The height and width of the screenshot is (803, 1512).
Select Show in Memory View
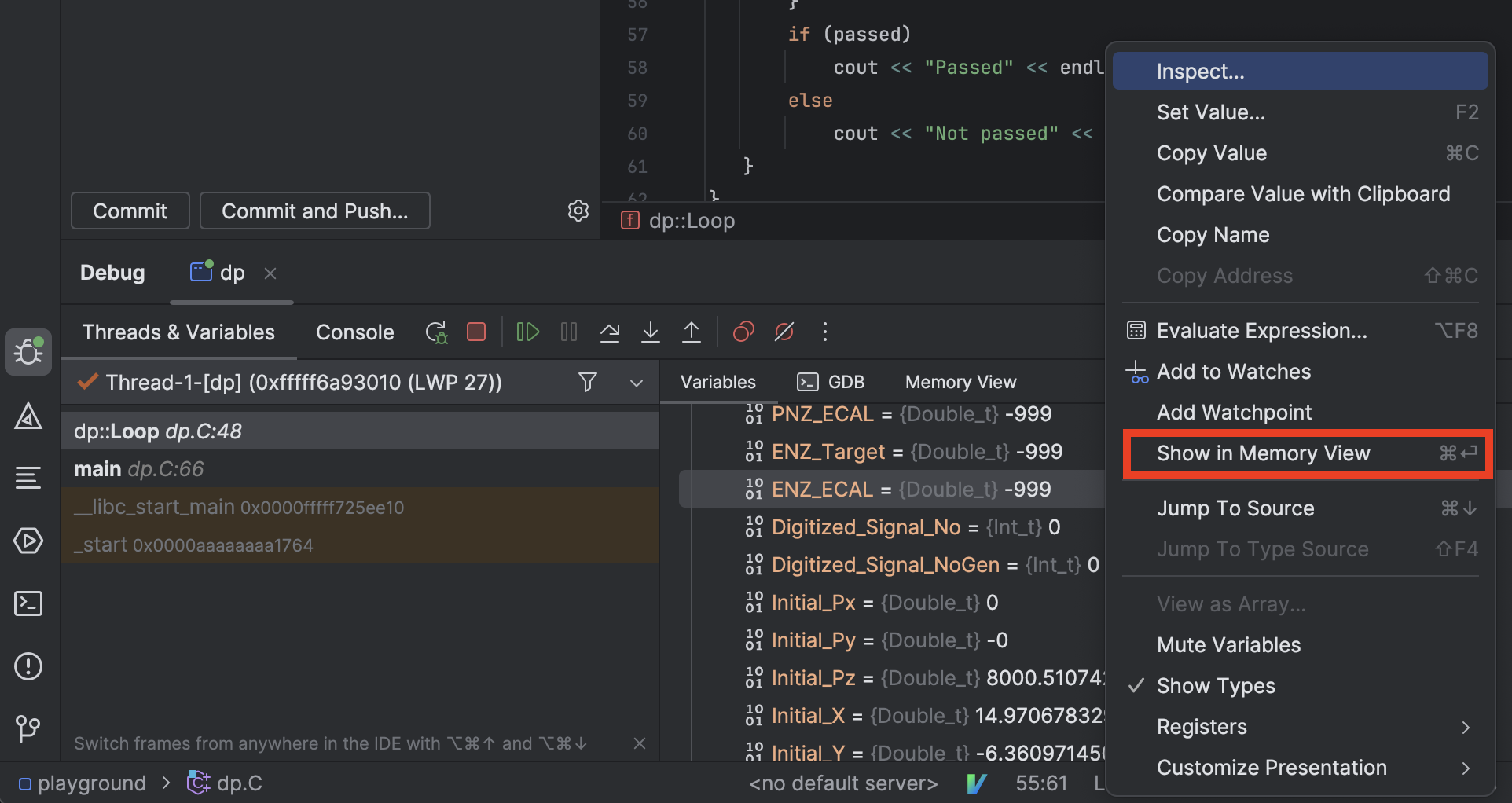click(x=1263, y=453)
